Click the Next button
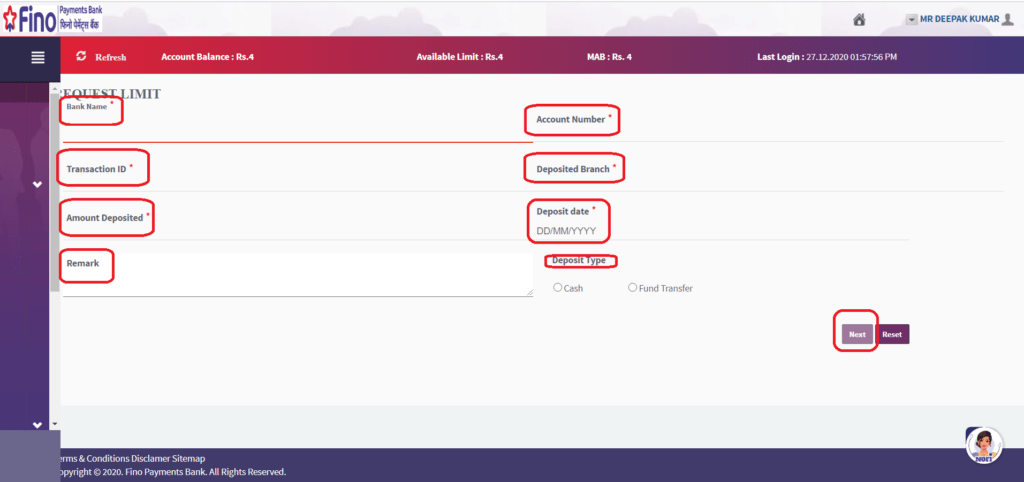 coord(857,334)
